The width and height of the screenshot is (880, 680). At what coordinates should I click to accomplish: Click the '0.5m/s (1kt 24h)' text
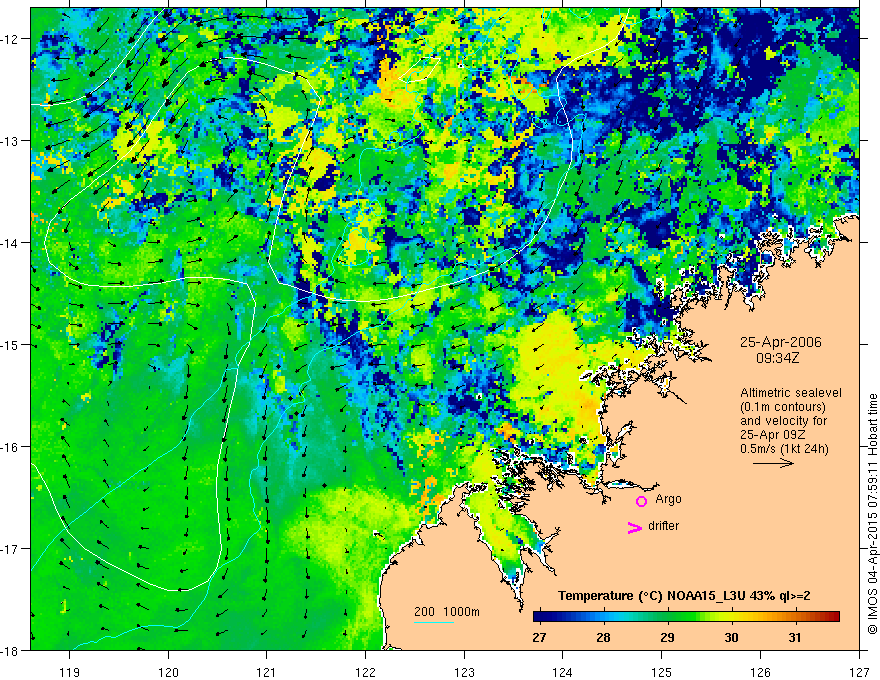[785, 449]
